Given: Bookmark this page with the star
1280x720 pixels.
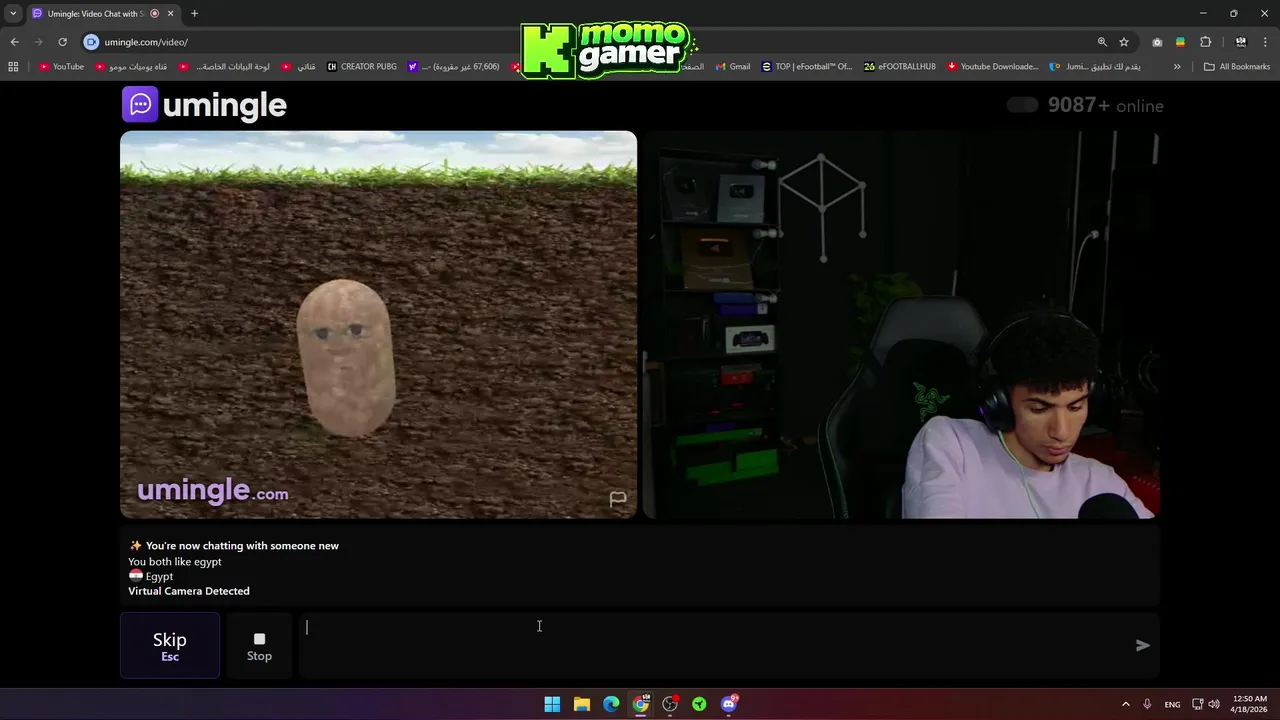Looking at the screenshot, I should tap(1124, 42).
